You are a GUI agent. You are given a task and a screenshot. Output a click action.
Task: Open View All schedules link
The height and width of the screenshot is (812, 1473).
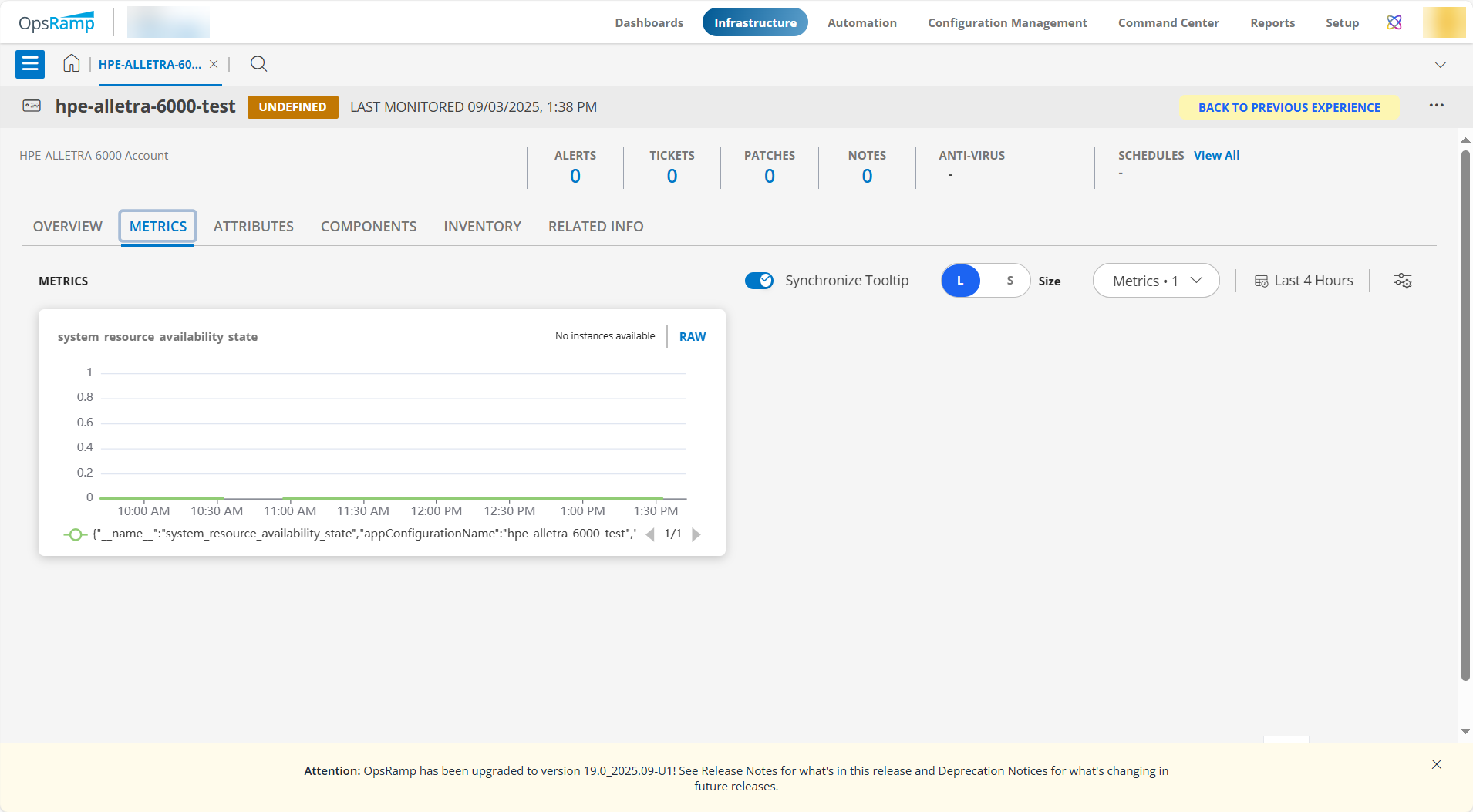(1217, 155)
